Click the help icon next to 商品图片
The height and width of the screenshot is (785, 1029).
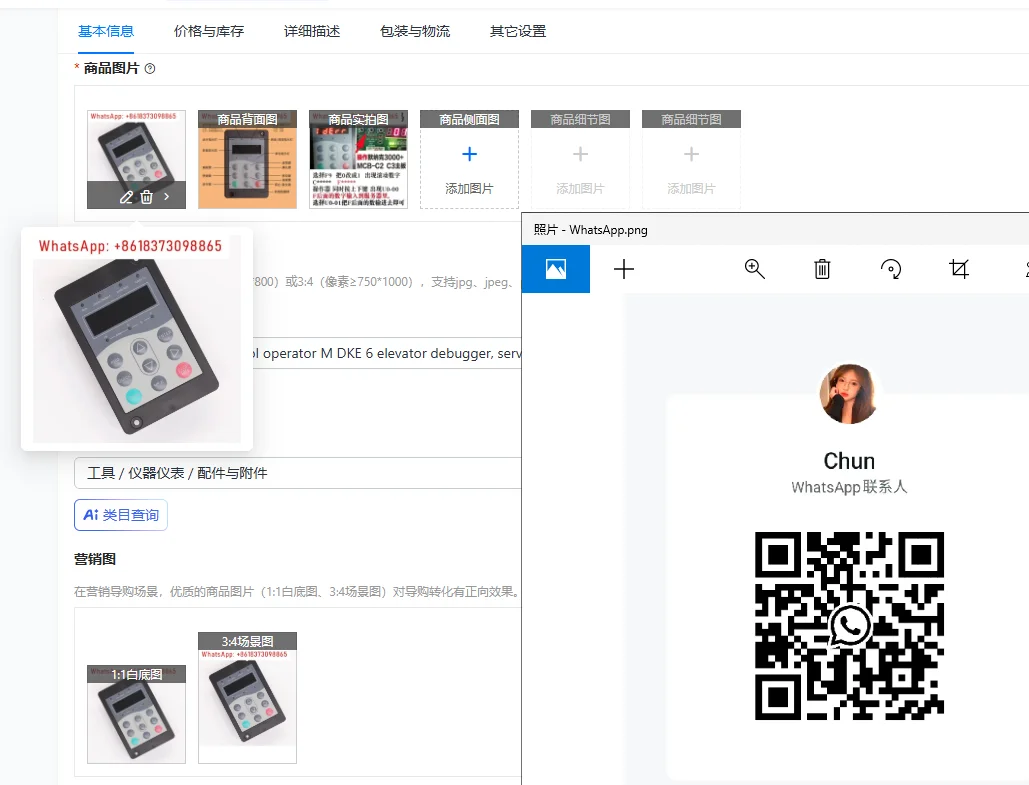click(x=150, y=68)
